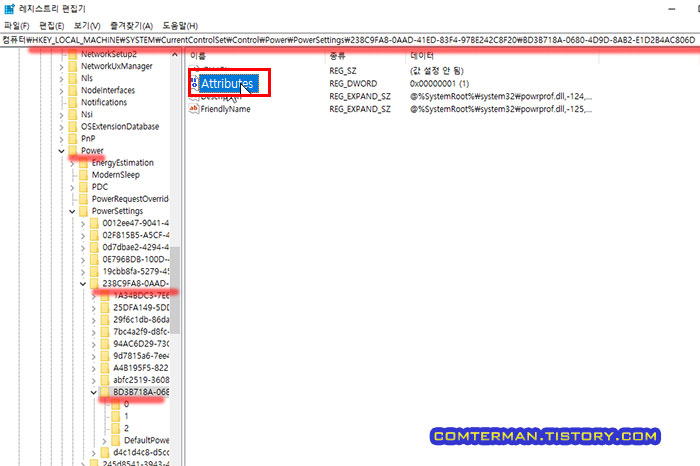Viewport: 700px width, 466px height.
Task: Expand the 0012ee47-9041 key
Action: coord(83,224)
